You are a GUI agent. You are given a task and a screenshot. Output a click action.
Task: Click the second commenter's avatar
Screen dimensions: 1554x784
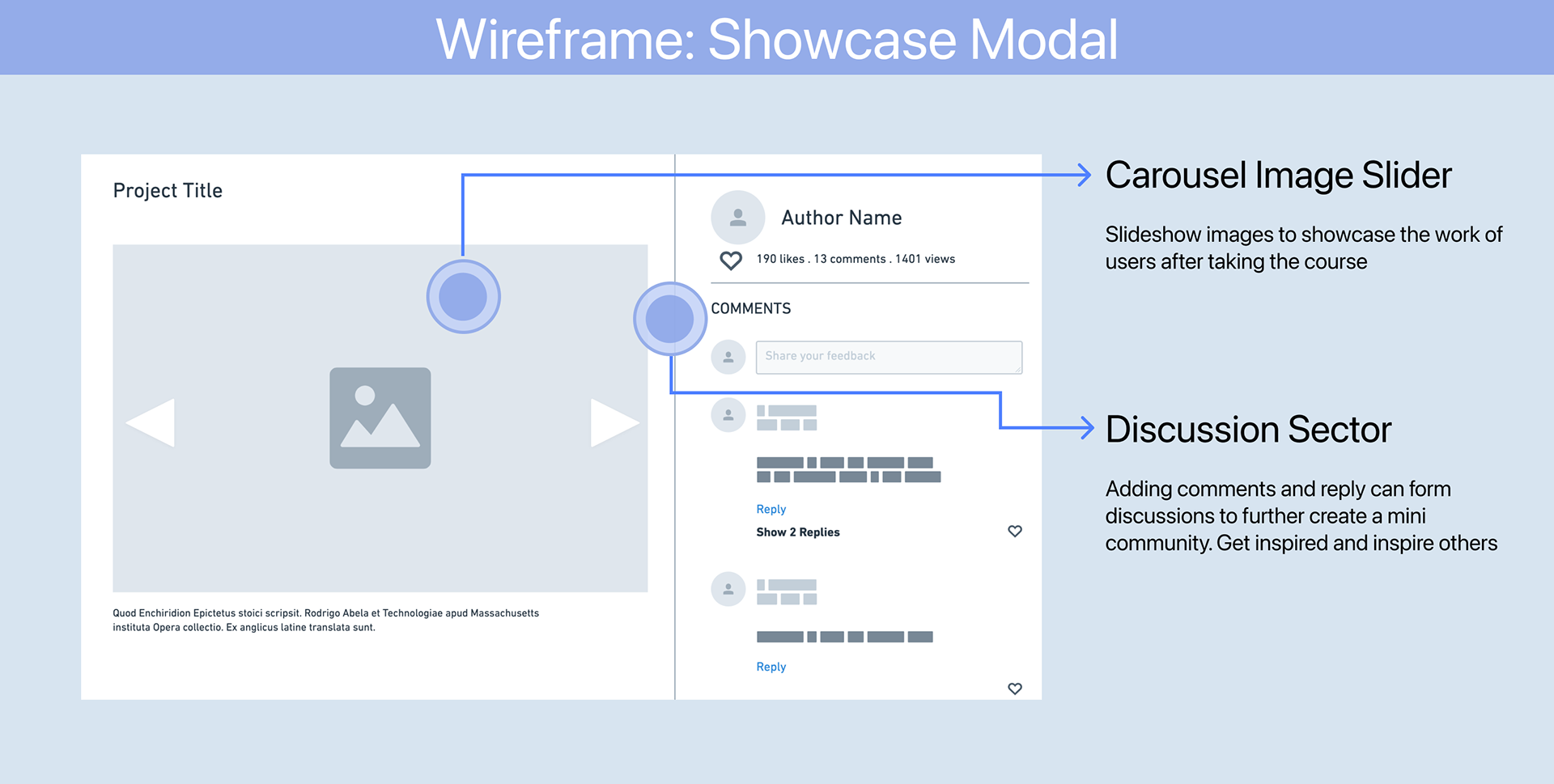(x=728, y=589)
